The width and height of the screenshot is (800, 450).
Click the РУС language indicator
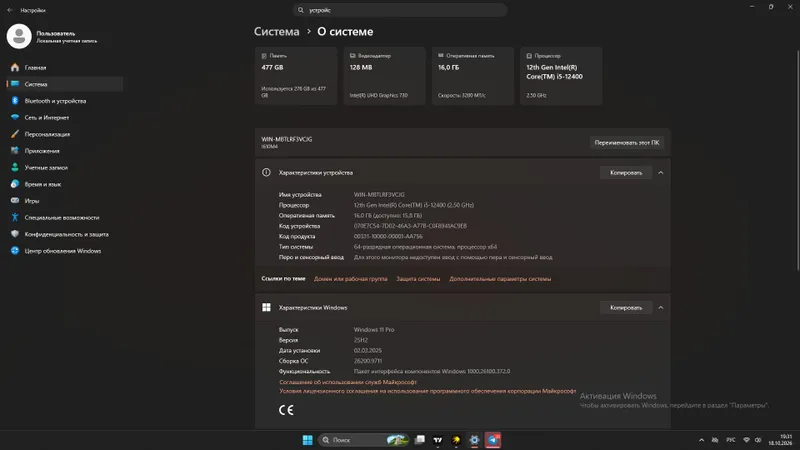tap(731, 440)
